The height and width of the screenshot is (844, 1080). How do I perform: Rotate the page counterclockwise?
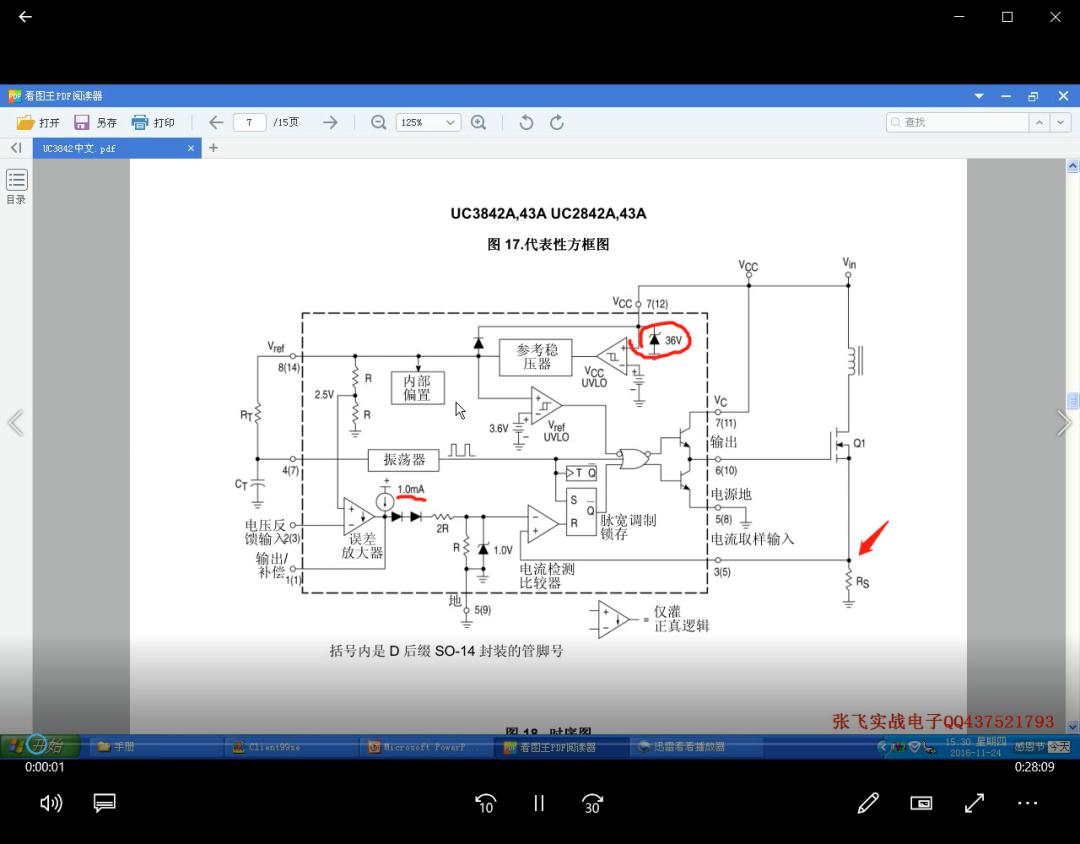point(526,123)
